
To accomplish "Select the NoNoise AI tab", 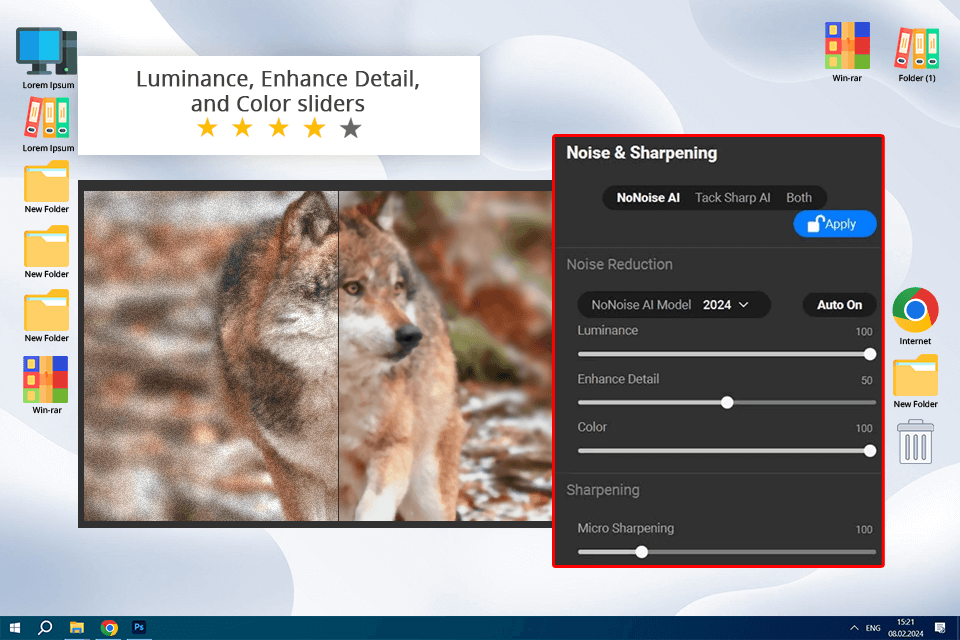I will (648, 198).
